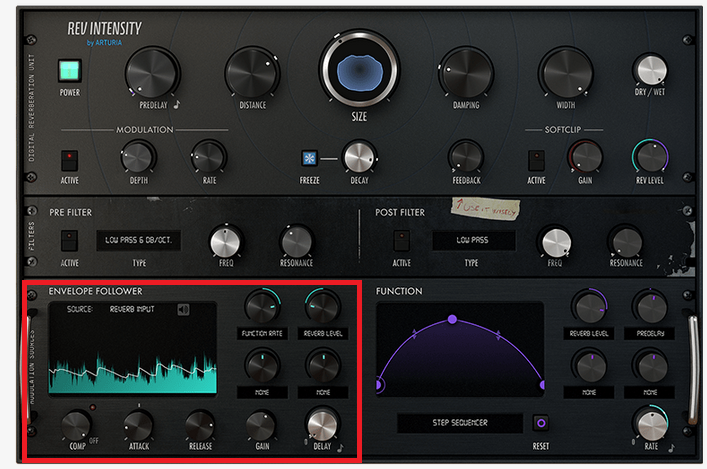Screen dimensions: 707x469
Task: Click the FEEDBACK knob
Action: point(466,157)
